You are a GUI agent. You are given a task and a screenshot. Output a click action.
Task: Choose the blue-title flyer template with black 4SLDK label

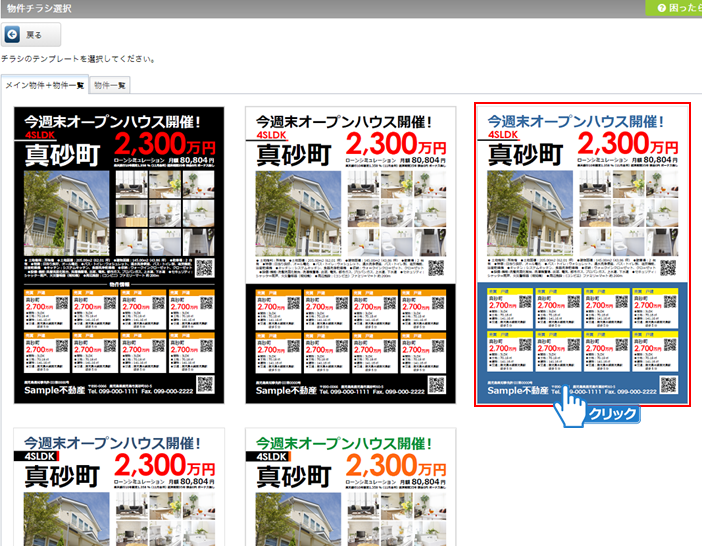point(119,487)
